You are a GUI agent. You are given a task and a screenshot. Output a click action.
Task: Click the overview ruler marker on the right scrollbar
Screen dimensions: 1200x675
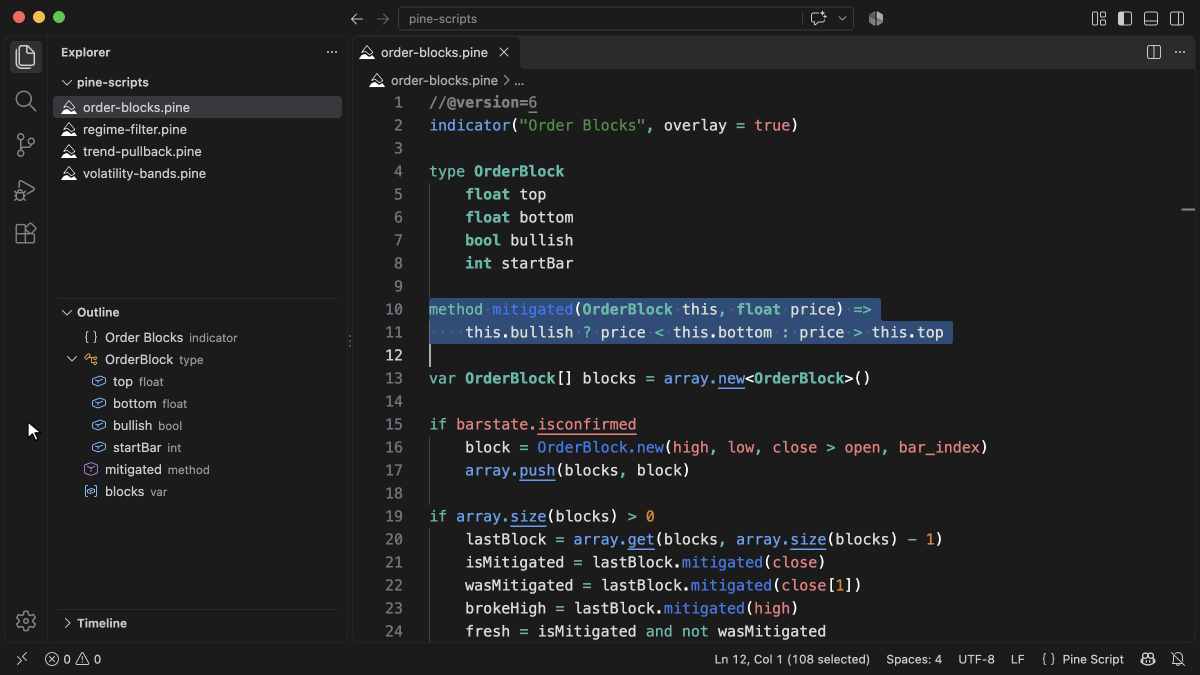point(1188,210)
